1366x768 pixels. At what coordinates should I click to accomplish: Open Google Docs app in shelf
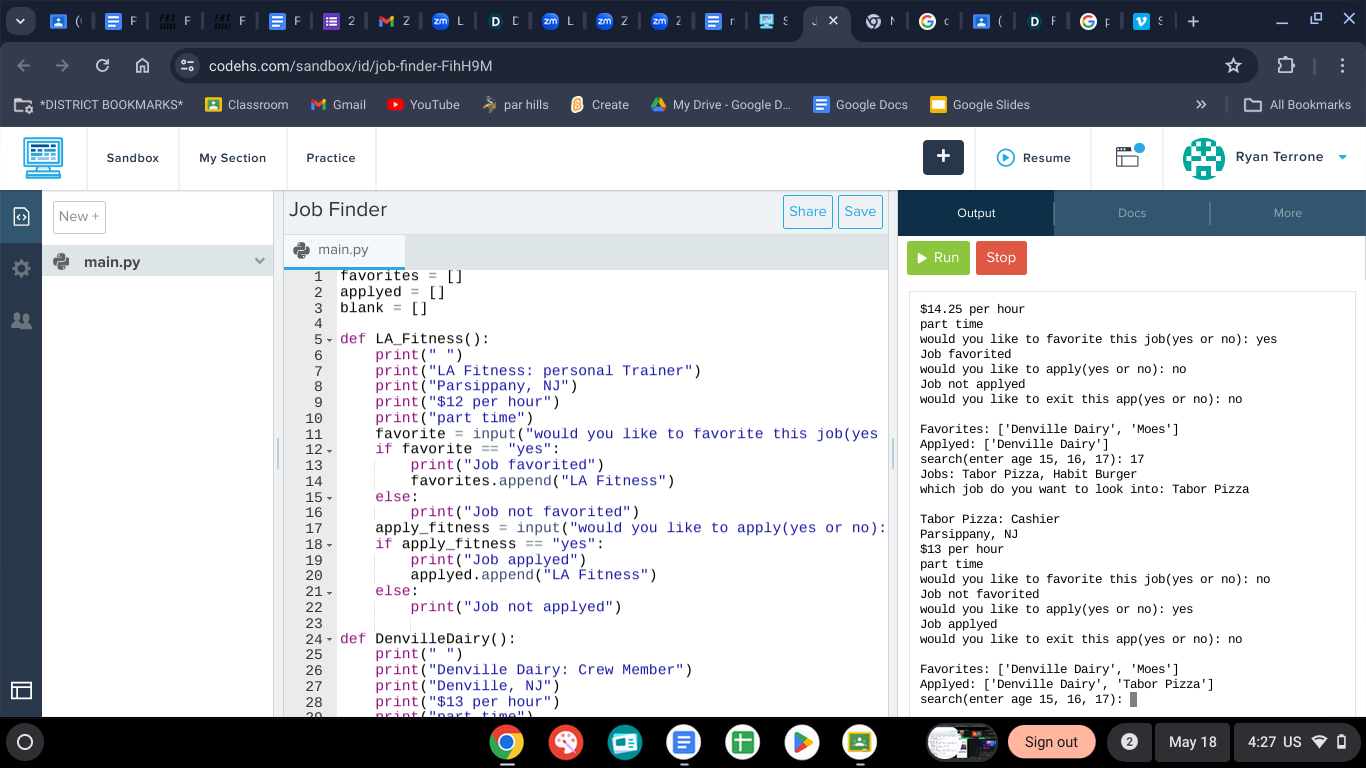coord(684,742)
